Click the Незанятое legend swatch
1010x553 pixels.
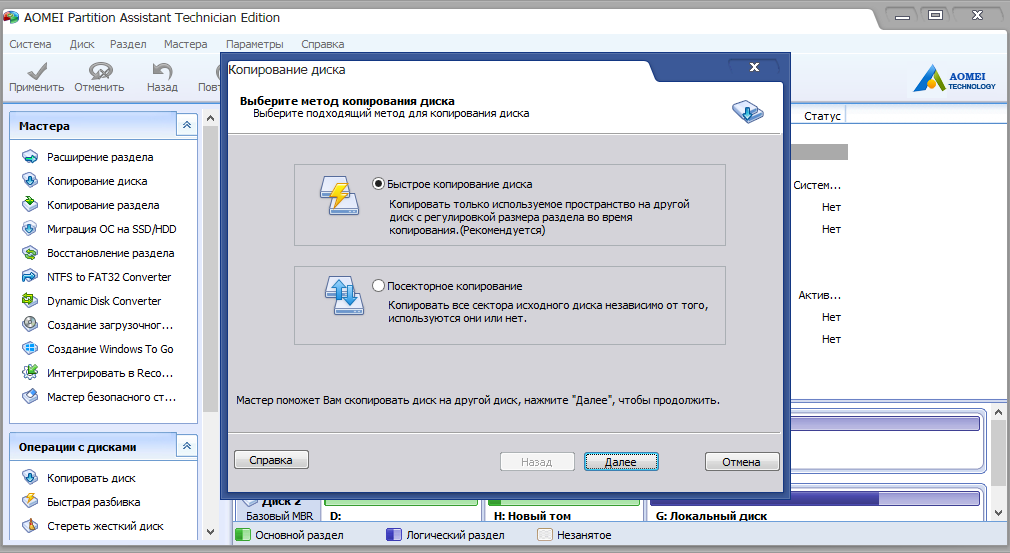point(545,535)
